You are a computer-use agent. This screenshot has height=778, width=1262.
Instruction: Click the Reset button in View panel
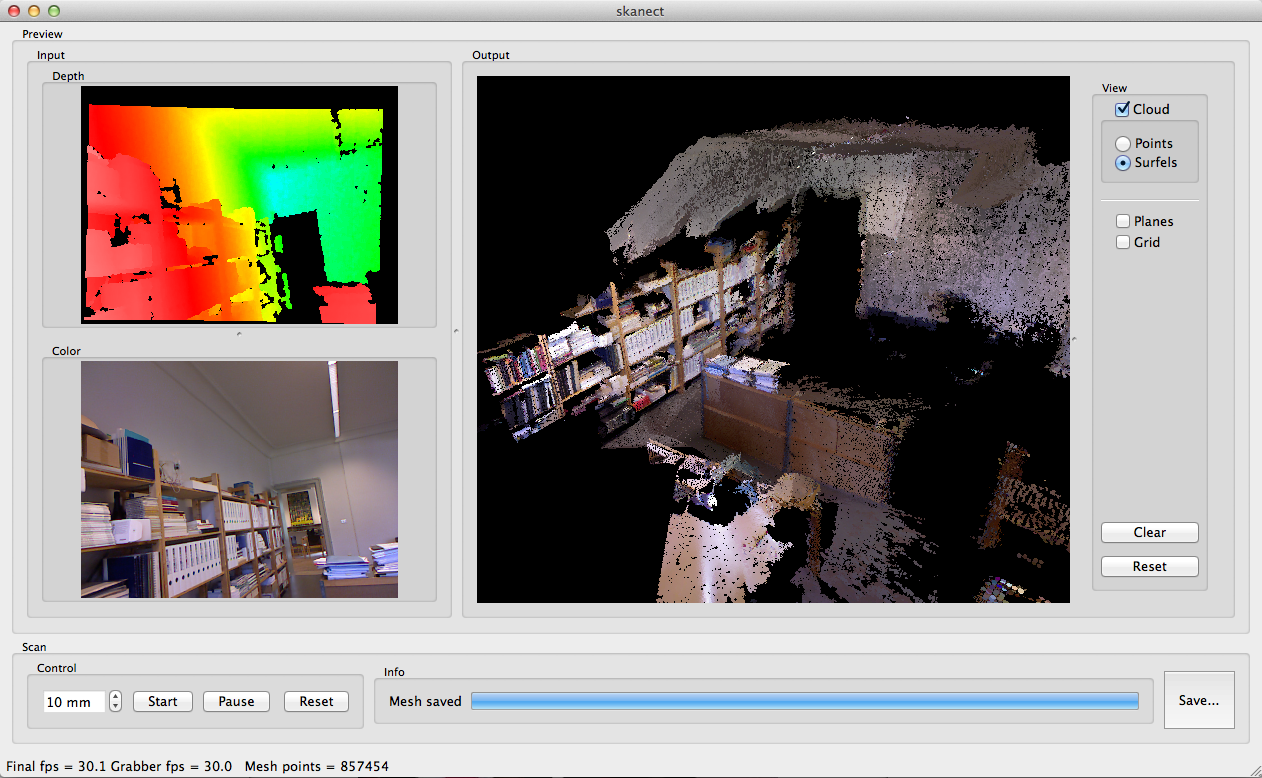coord(1149,566)
